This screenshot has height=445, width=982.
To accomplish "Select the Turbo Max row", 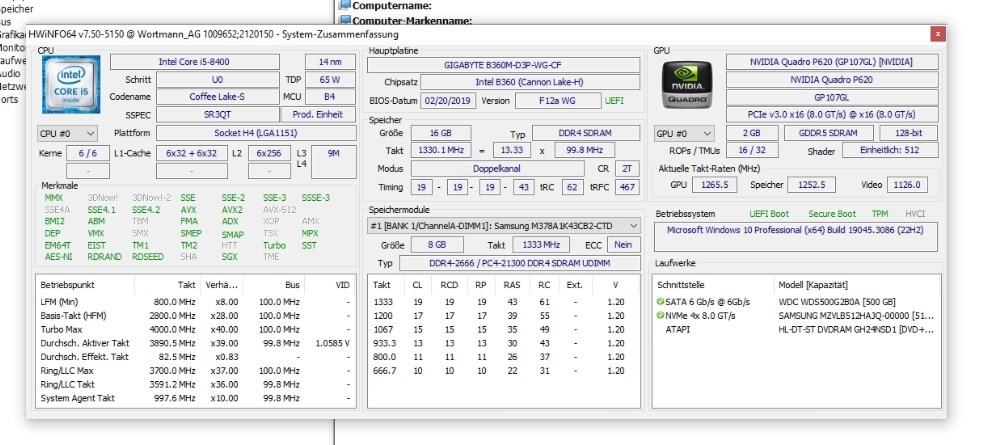I will tap(195, 329).
